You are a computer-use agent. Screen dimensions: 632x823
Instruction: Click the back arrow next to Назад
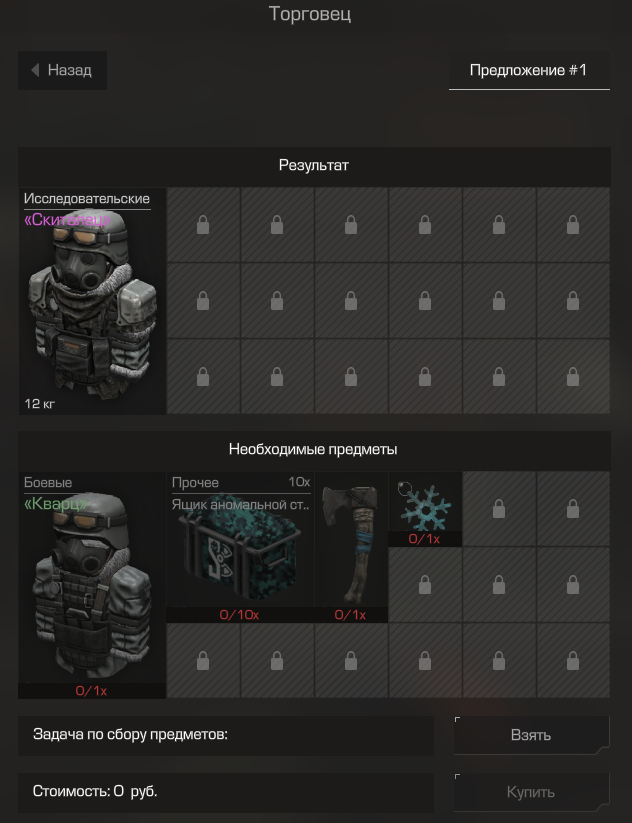point(35,70)
